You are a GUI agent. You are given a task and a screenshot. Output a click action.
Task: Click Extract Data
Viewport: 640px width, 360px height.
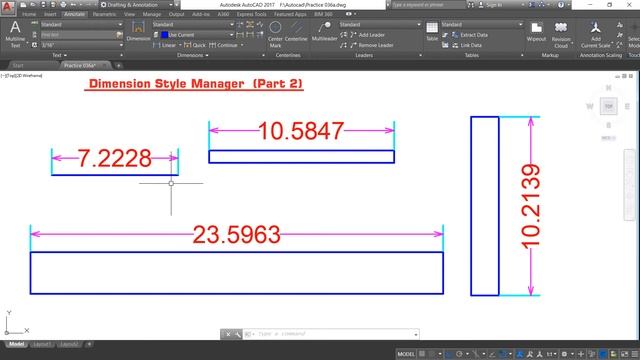pos(469,35)
